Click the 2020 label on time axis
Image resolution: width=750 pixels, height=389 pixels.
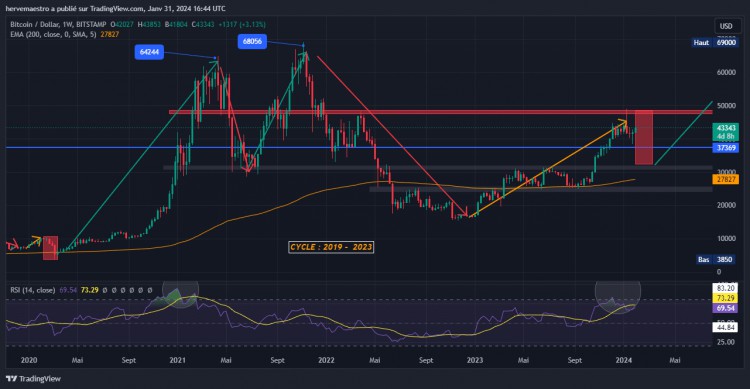[29, 360]
